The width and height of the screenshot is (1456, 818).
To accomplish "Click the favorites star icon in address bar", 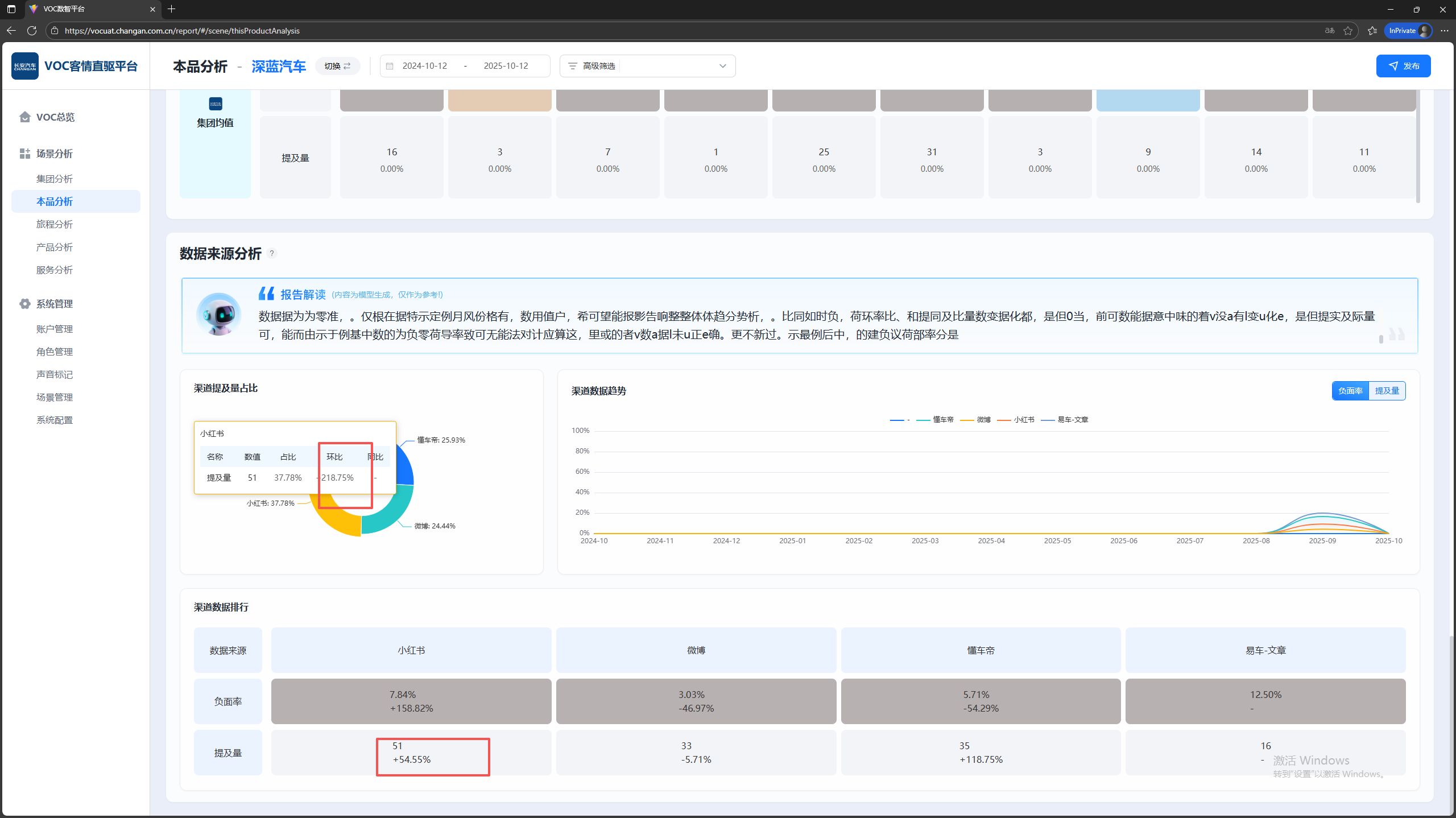I will point(1347,31).
